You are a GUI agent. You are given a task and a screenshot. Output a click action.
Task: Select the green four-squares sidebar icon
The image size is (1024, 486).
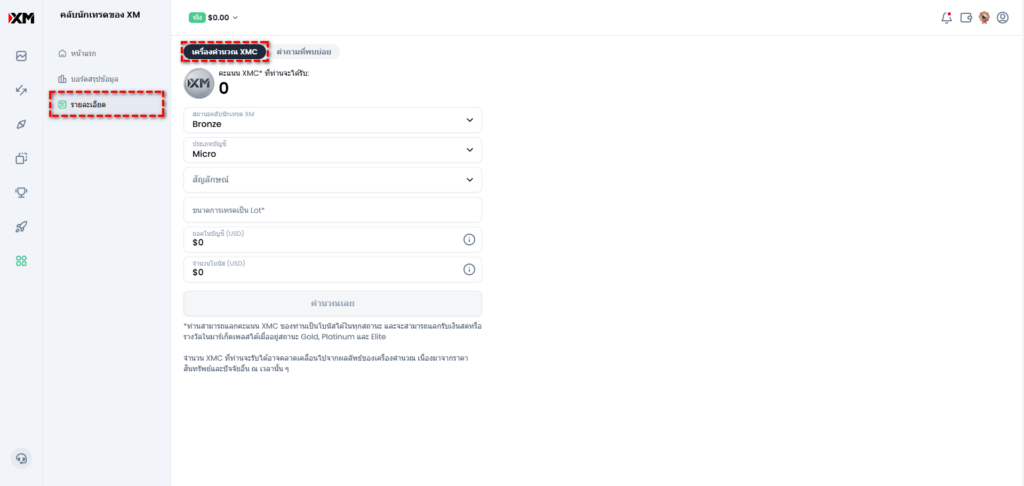click(x=21, y=261)
